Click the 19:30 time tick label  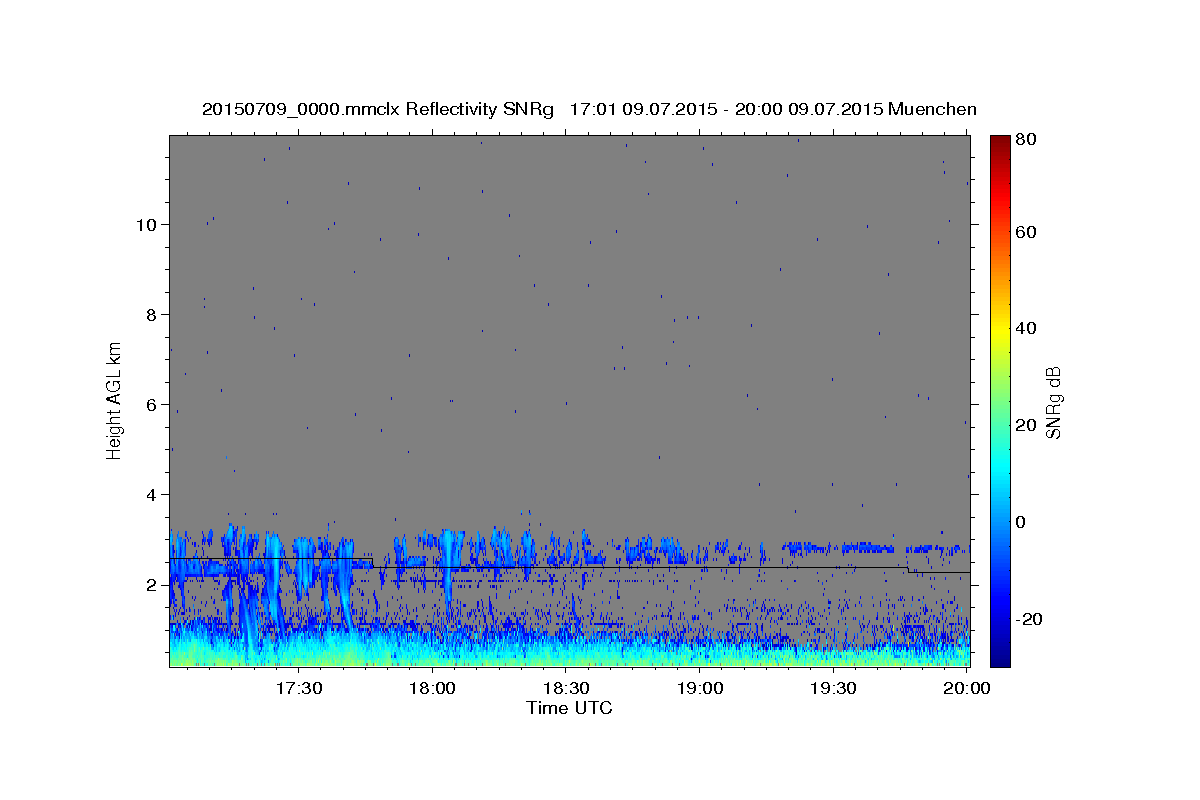click(x=833, y=688)
